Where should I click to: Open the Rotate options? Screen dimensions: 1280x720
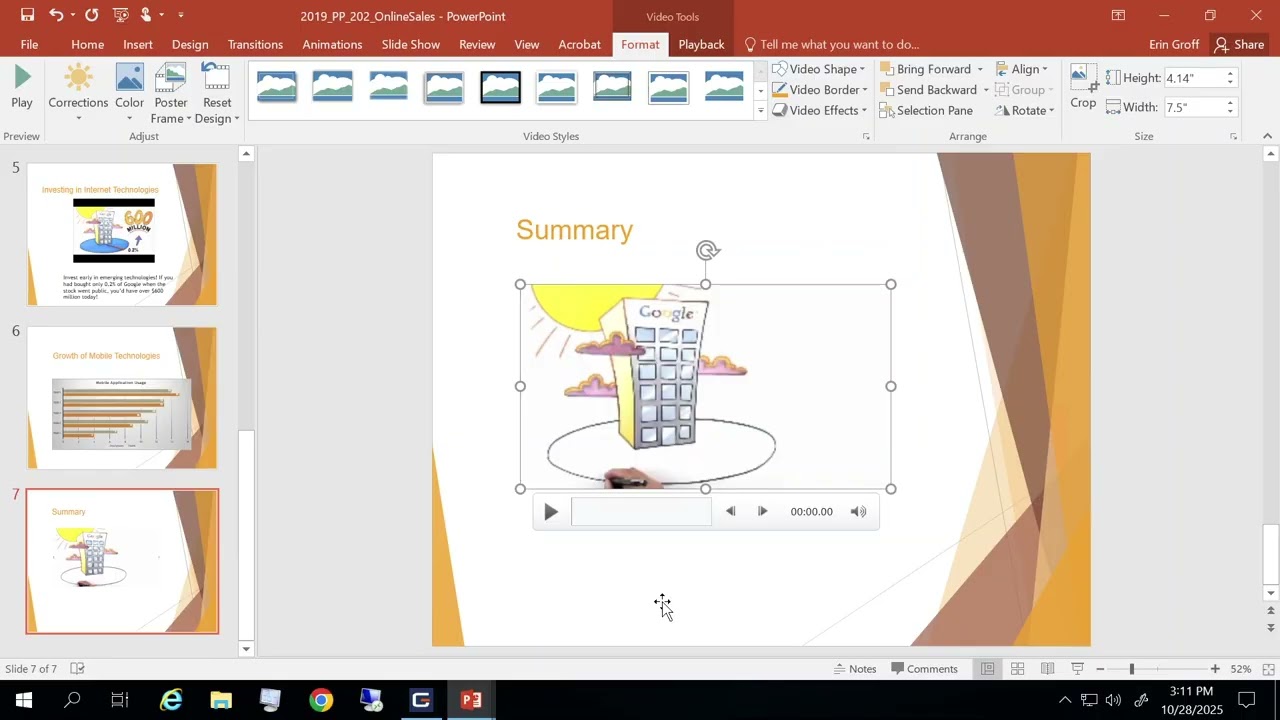point(1024,110)
